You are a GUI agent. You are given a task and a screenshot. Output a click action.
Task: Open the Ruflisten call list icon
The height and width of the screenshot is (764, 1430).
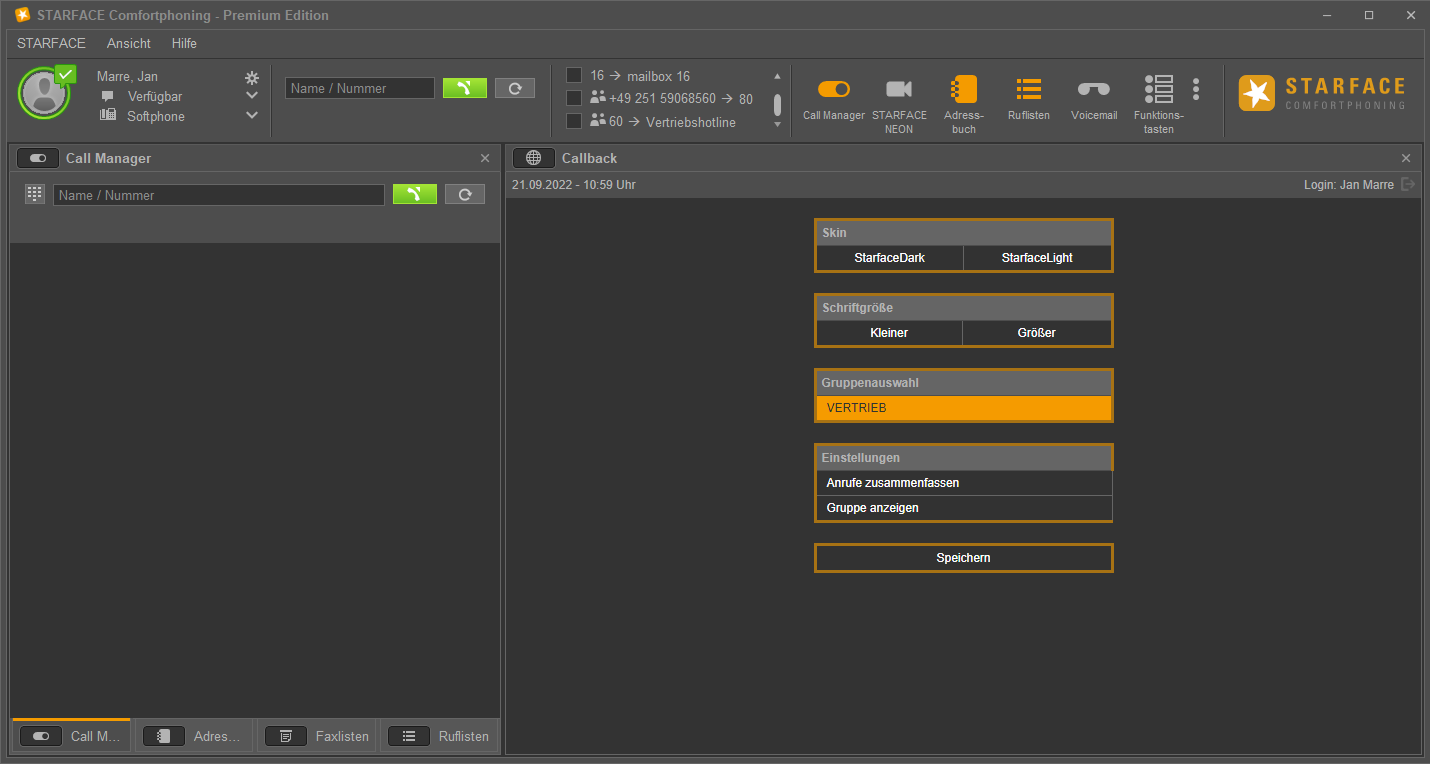pyautogui.click(x=1028, y=90)
